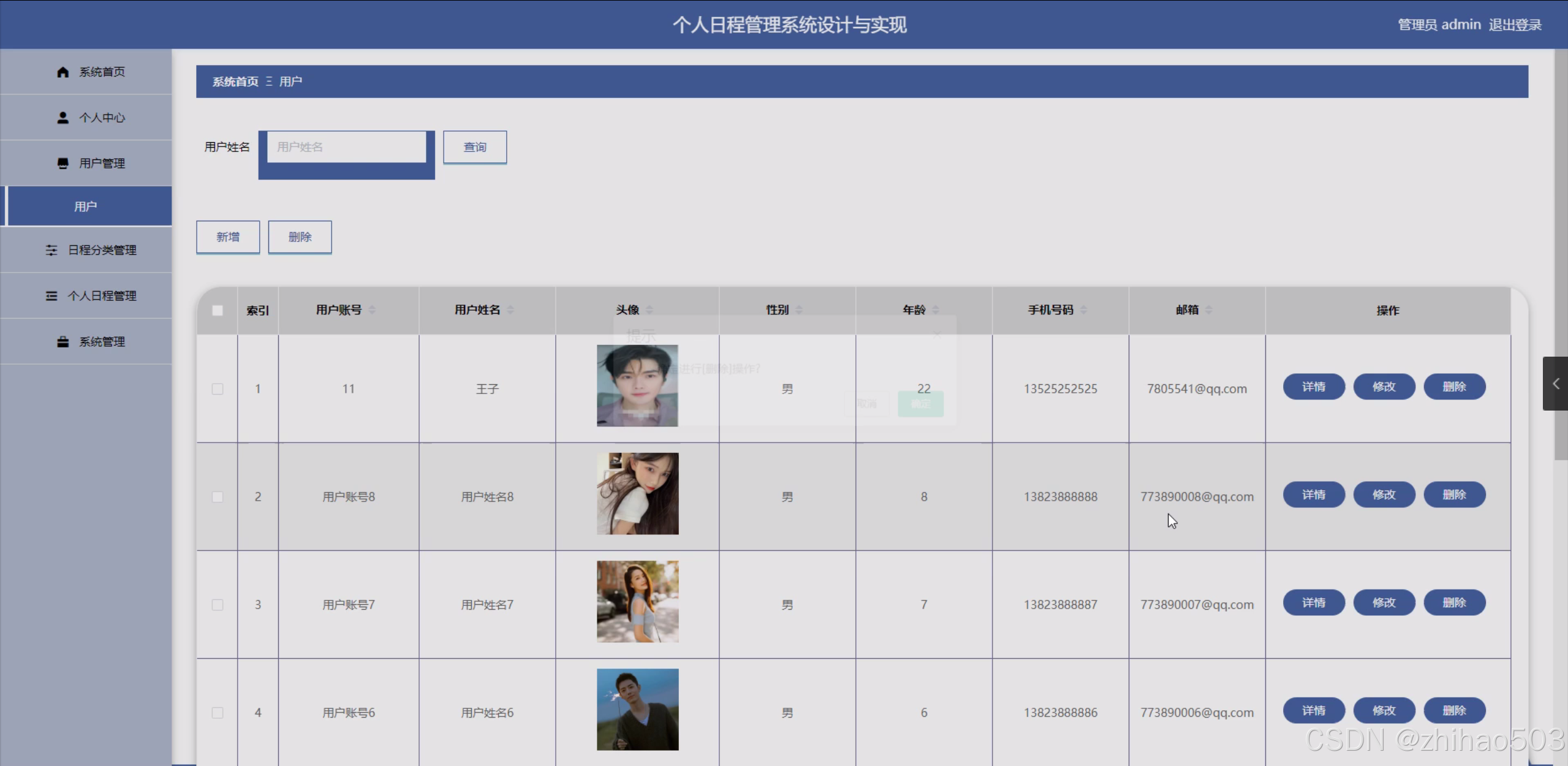This screenshot has width=1568, height=766.
Task: Click the home icon beside 系统首页
Action: (62, 72)
